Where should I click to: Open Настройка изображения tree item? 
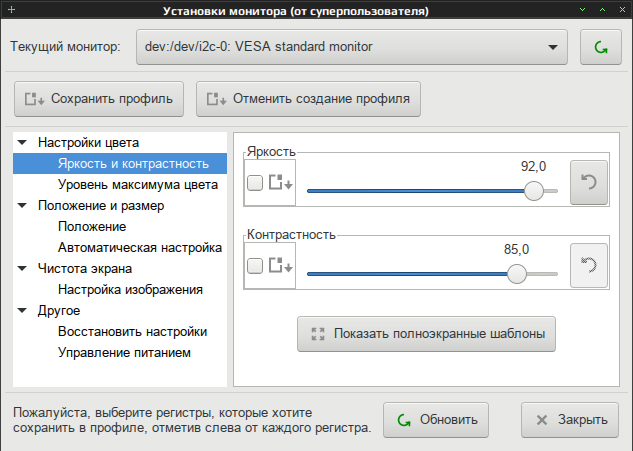point(120,289)
